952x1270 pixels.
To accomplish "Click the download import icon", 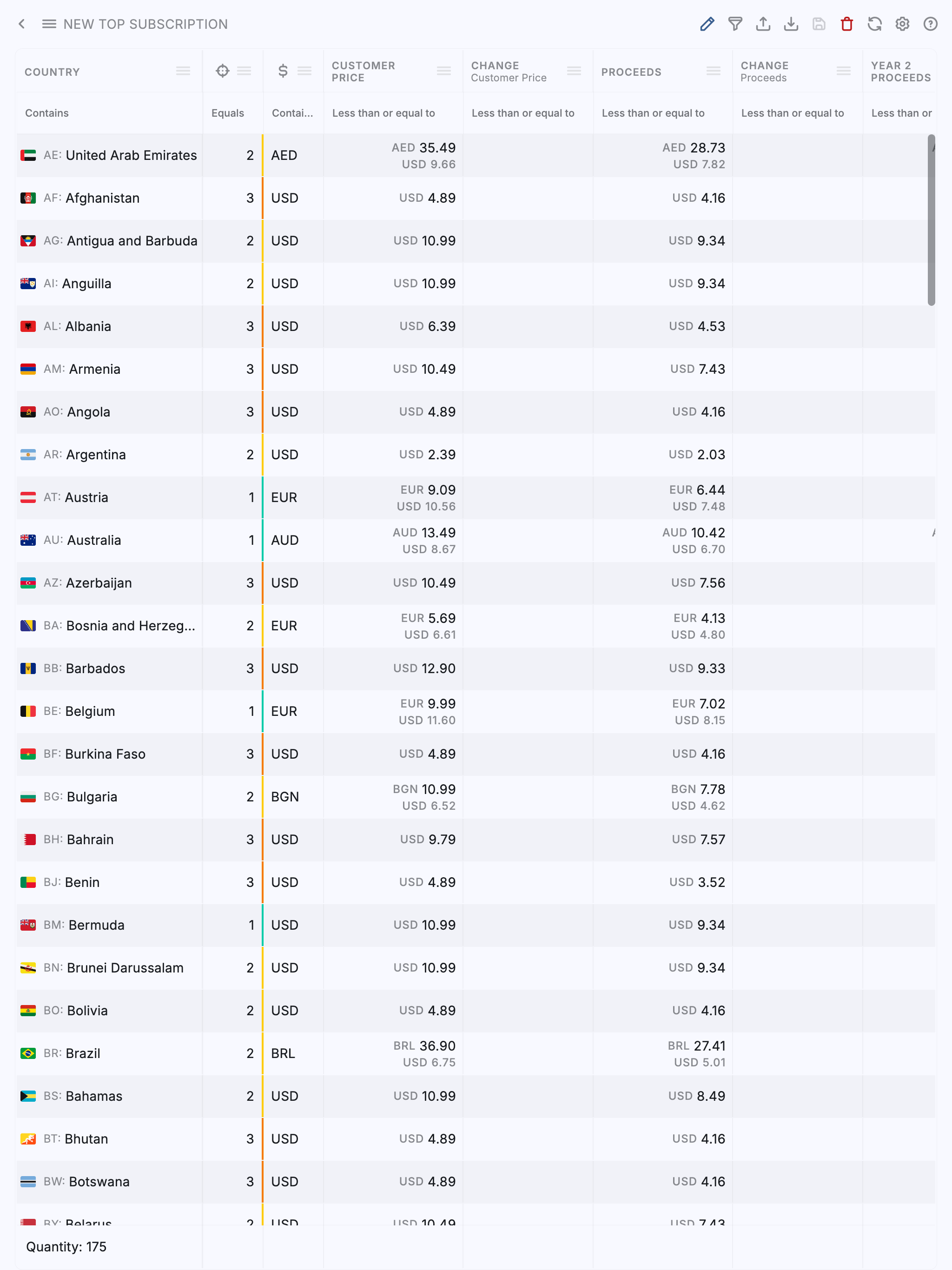I will pyautogui.click(x=791, y=24).
